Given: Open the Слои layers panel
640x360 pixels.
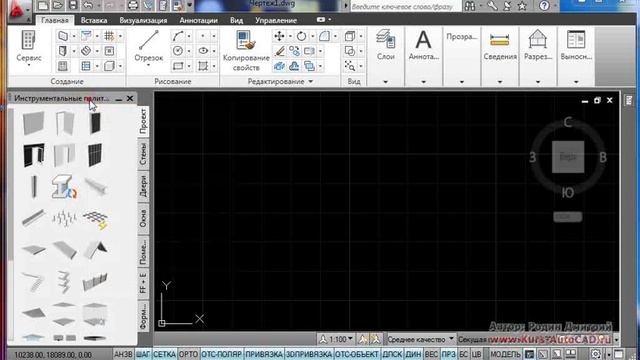Looking at the screenshot, I should pos(385,45).
